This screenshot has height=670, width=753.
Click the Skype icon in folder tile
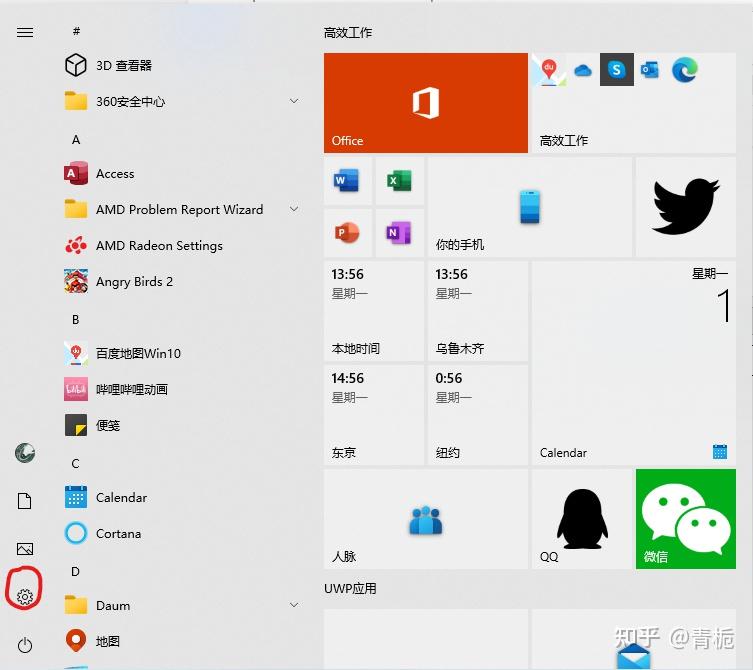point(617,70)
